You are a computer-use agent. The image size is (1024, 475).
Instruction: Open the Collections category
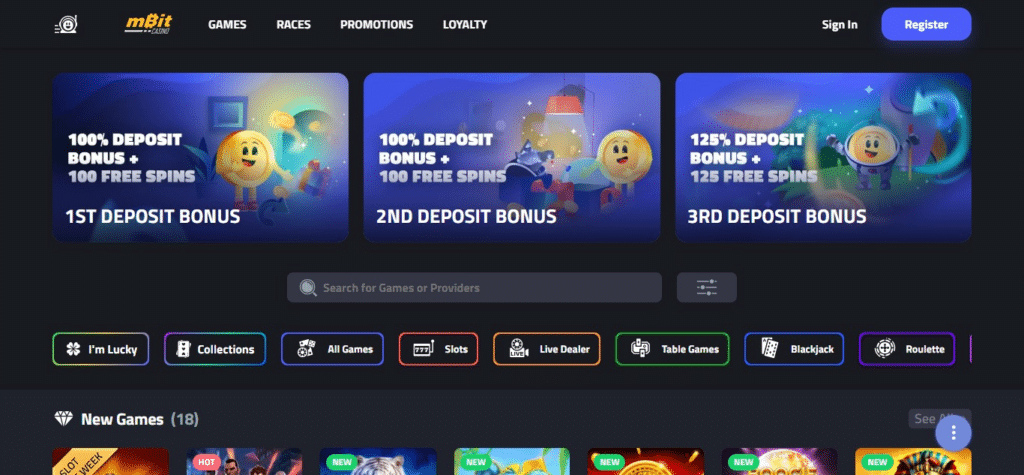215,349
